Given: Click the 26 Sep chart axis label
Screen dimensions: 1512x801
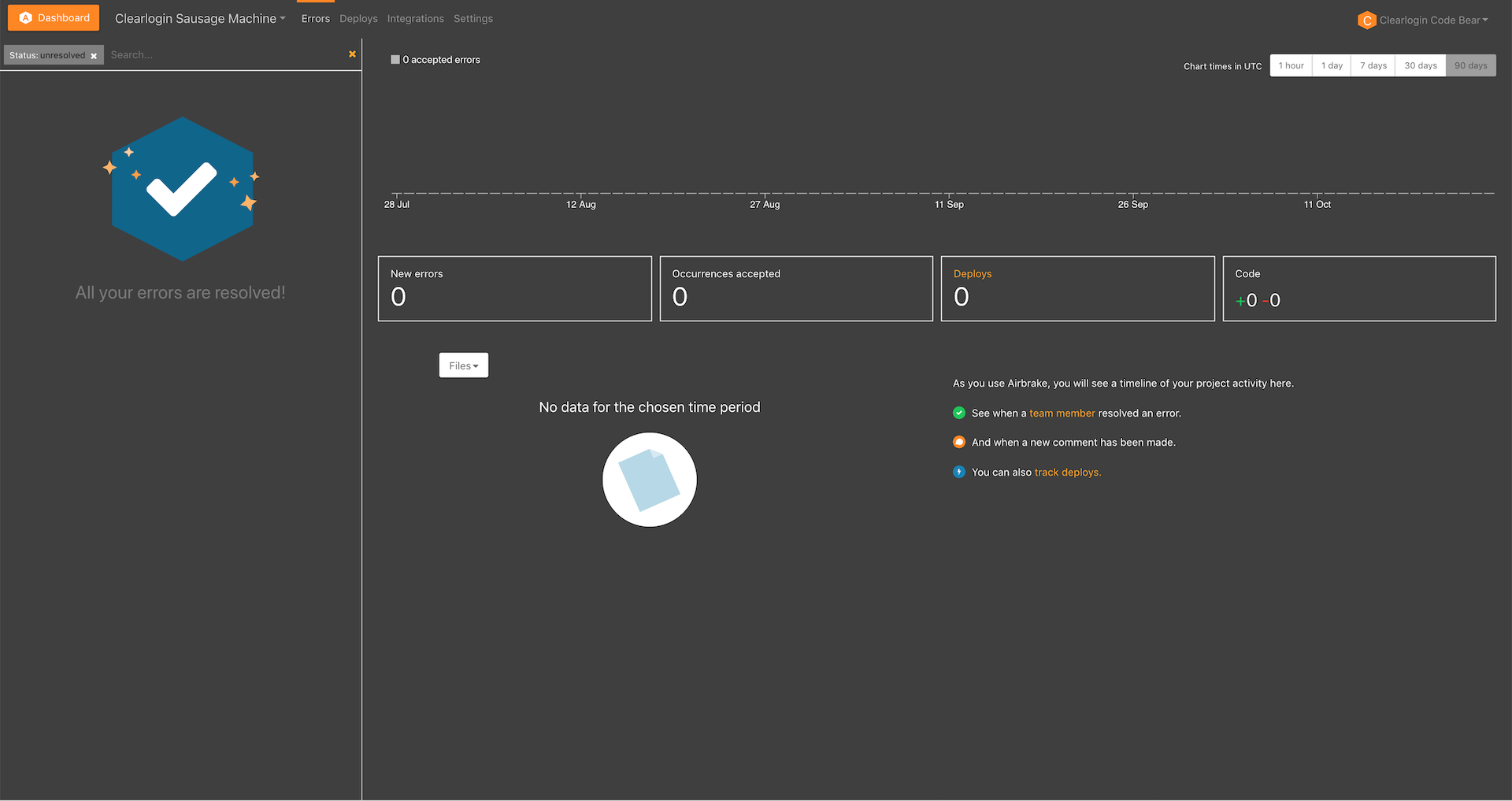Looking at the screenshot, I should coord(1133,205).
